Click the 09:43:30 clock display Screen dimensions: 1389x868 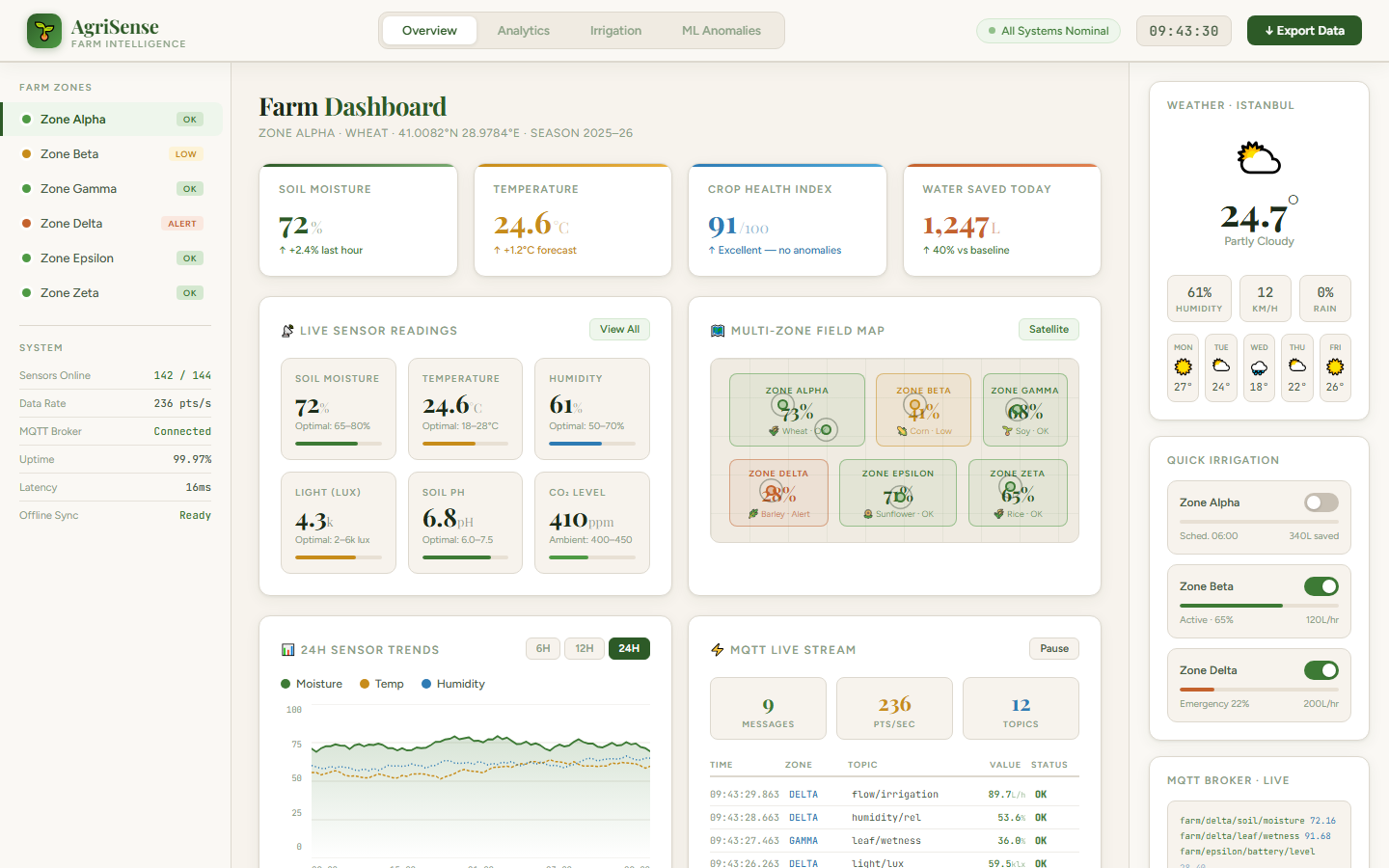1184,31
